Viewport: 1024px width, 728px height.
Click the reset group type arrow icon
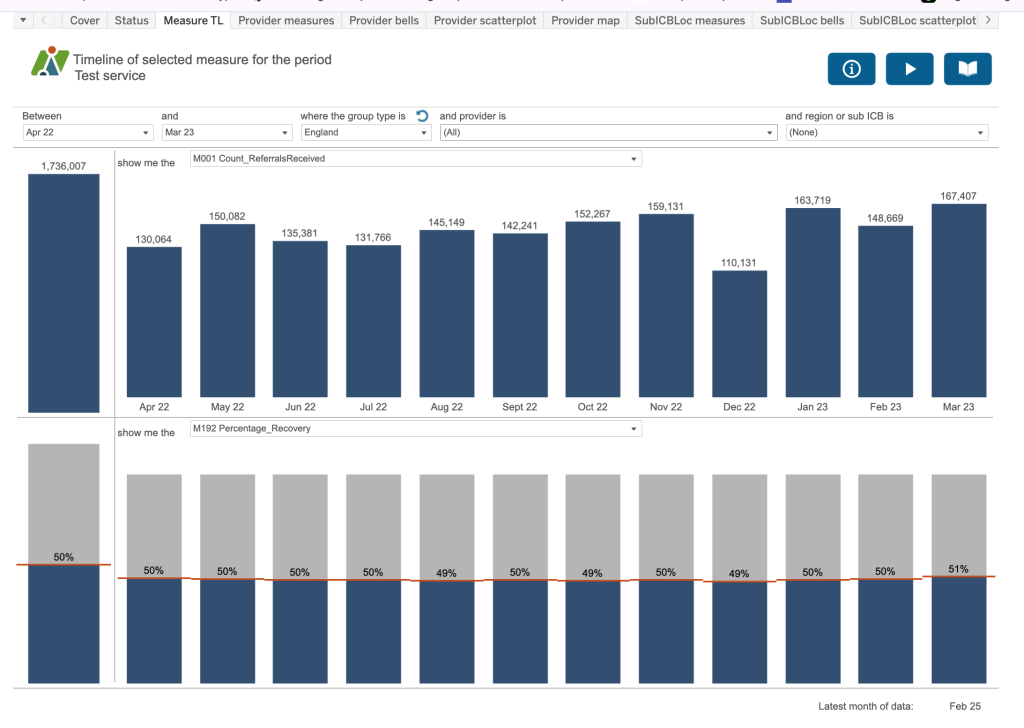[422, 116]
